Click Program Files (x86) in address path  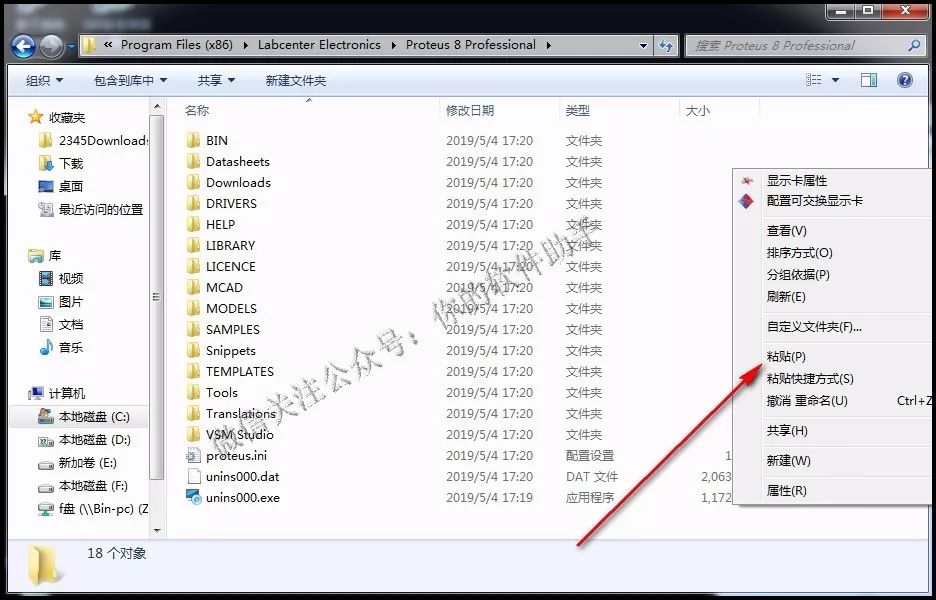coord(177,45)
